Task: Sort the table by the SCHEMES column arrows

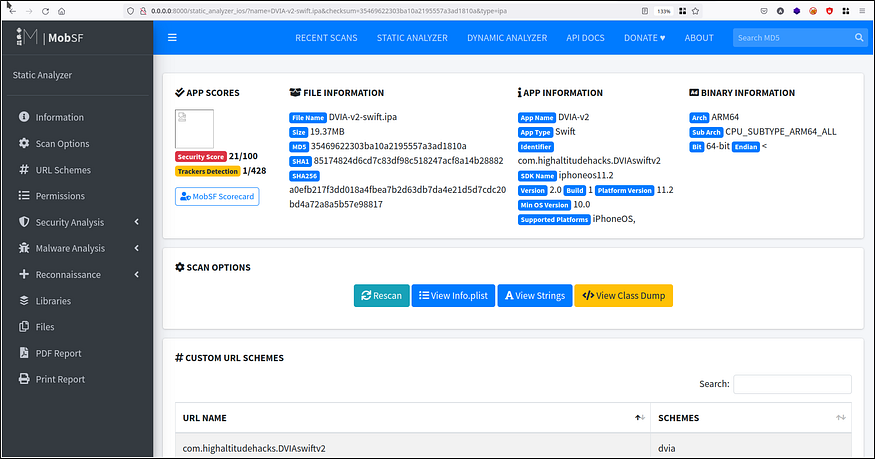Action: (840, 418)
